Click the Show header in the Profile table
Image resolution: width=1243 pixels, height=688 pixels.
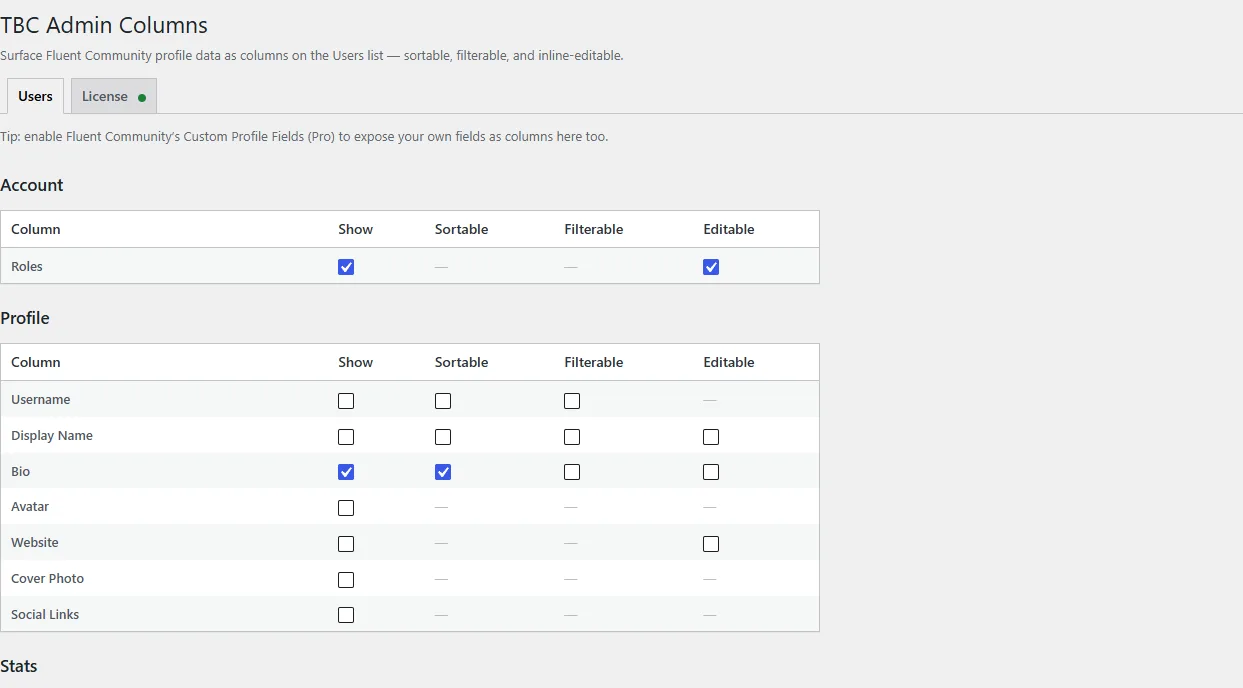355,362
